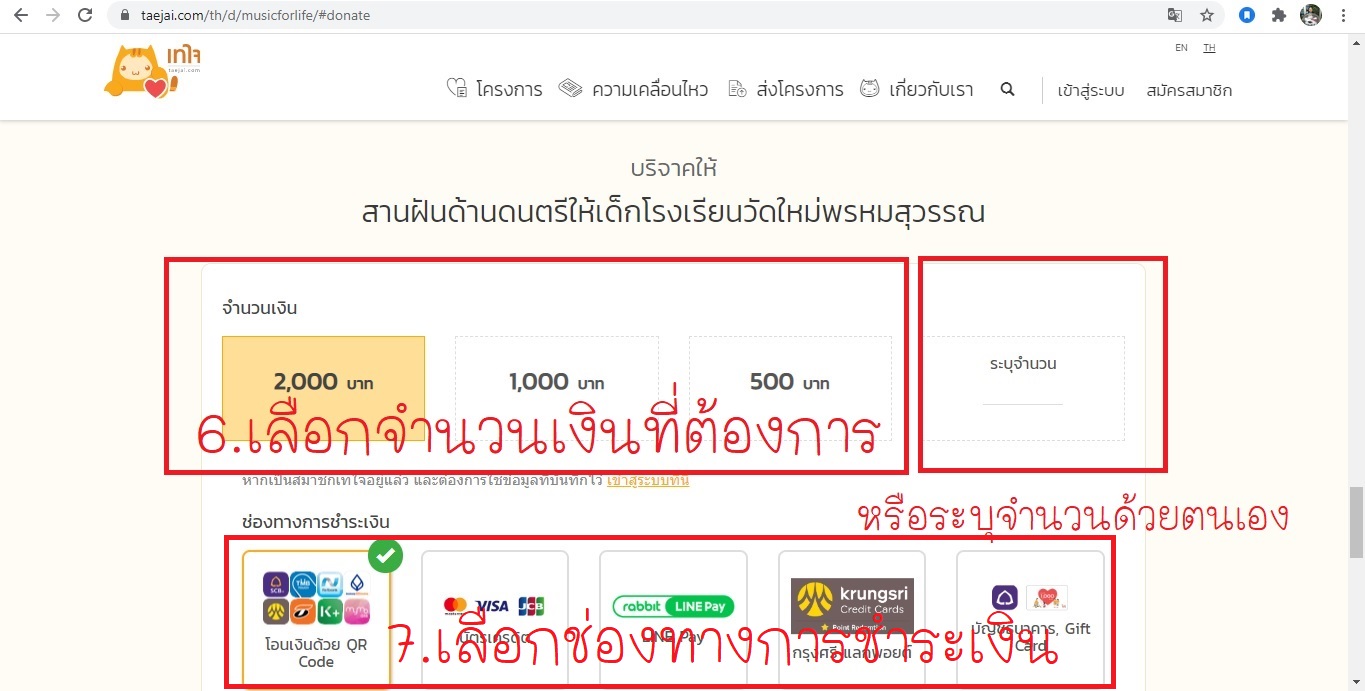Select the 1,000 baht donation amount

[x=556, y=383]
